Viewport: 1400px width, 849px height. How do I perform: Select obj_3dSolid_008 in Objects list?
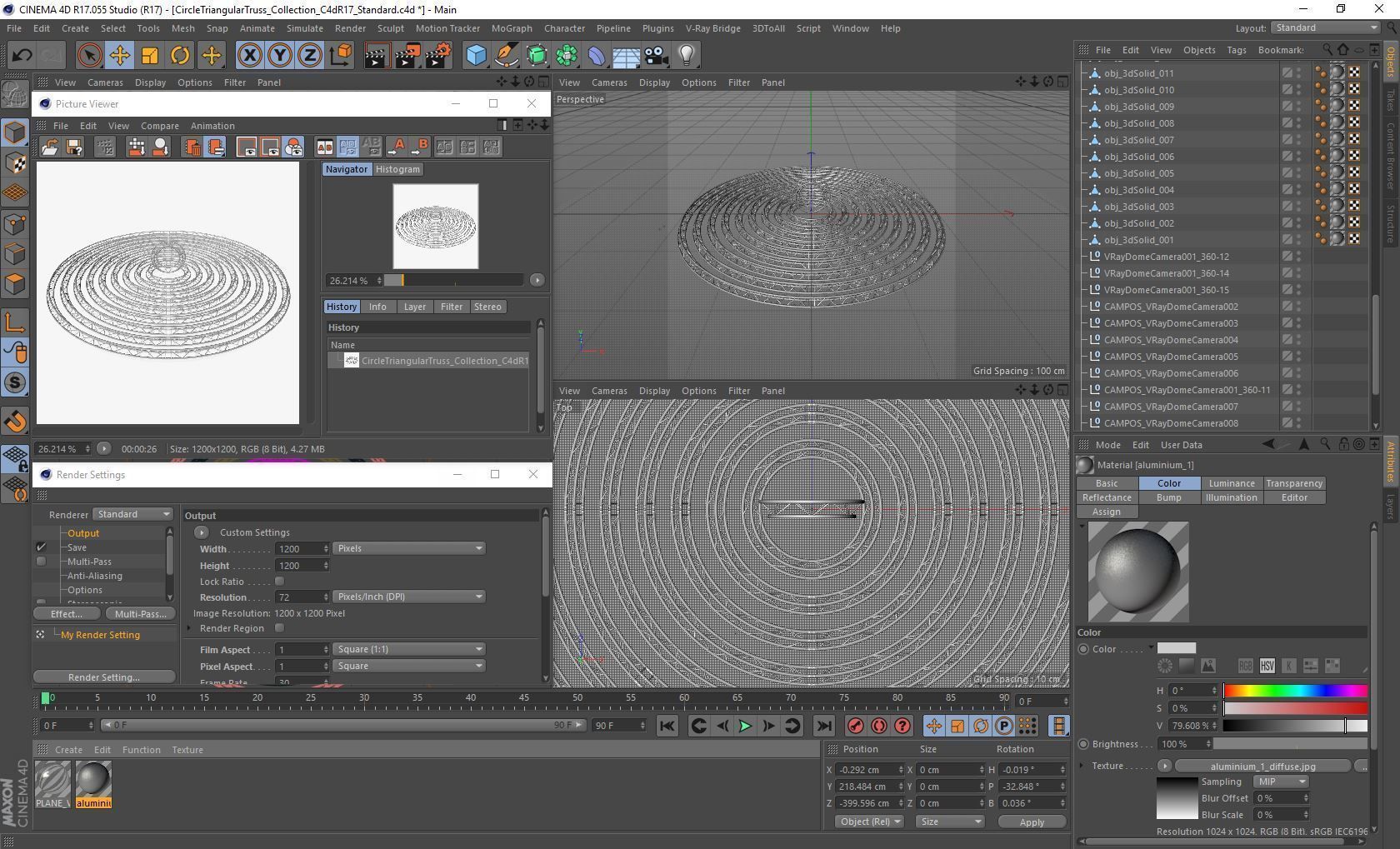click(x=1139, y=123)
